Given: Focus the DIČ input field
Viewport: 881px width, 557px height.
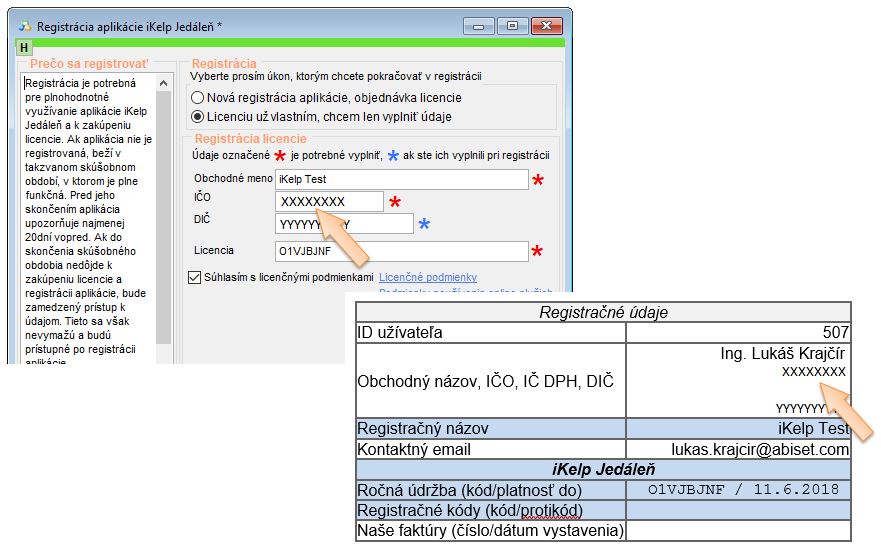Looking at the screenshot, I should click(344, 224).
